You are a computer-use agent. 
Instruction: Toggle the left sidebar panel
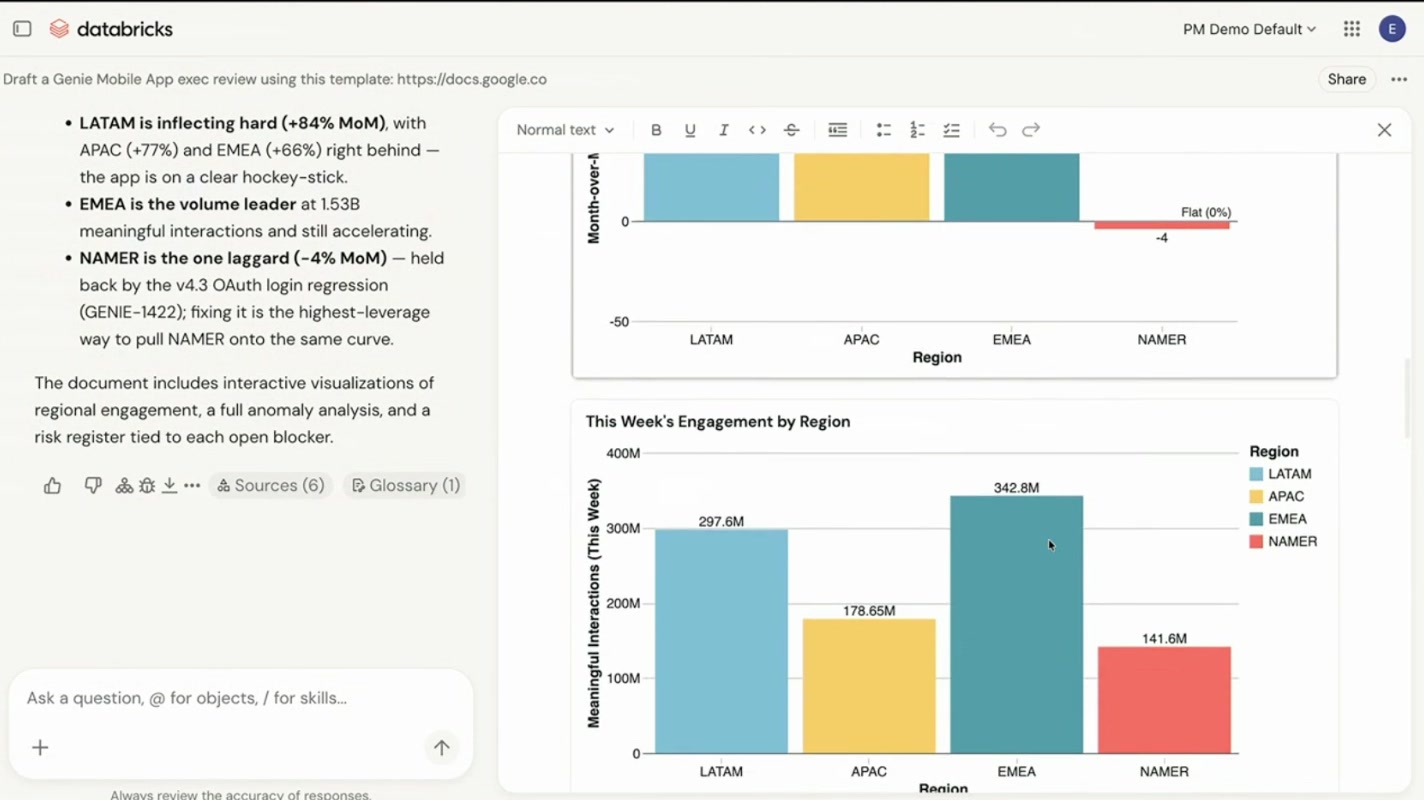[22, 29]
